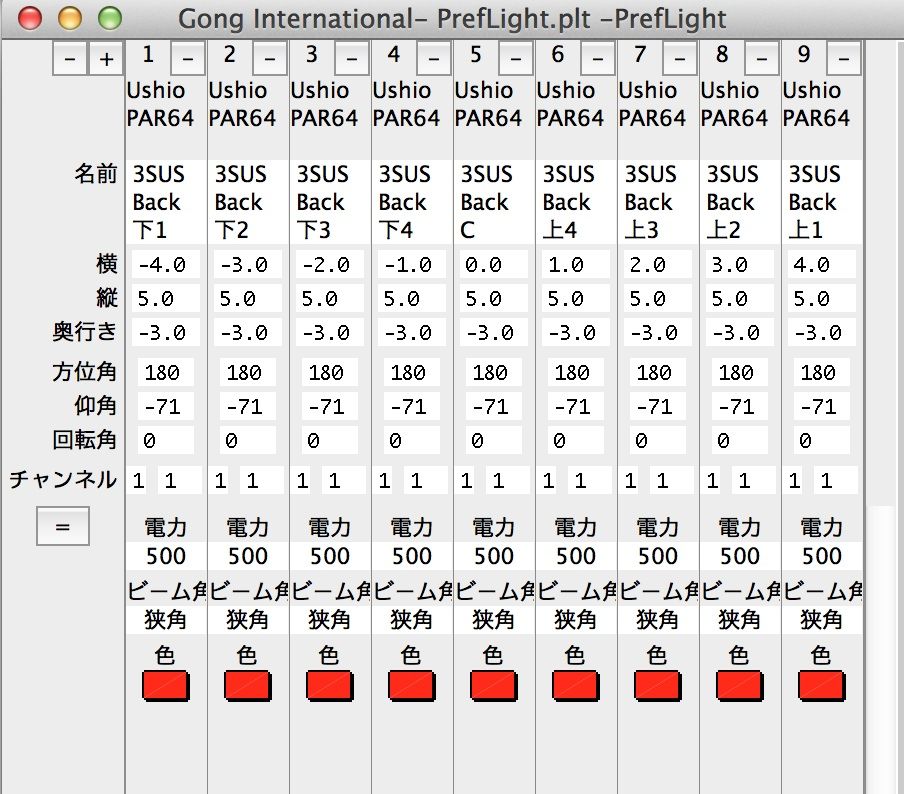Viewport: 904px width, 794px height.
Task: Open color swatch of fixture 1
Action: coord(165,686)
